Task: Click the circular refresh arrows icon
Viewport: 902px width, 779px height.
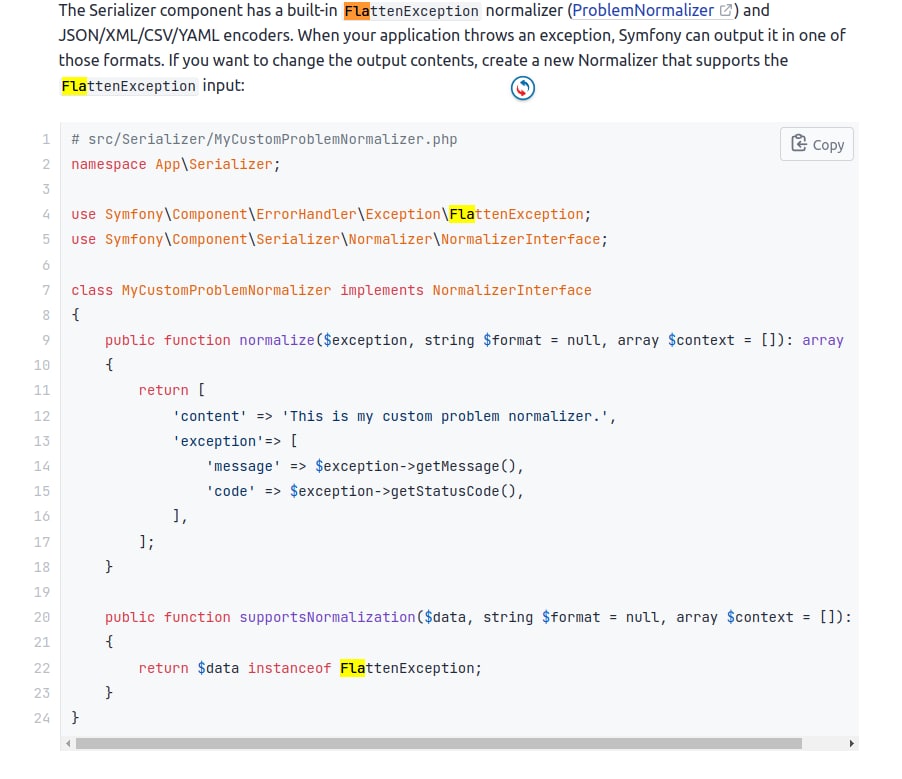Action: point(523,88)
